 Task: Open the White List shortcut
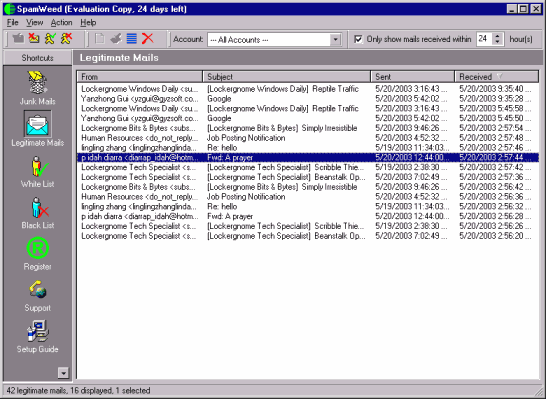pyautogui.click(x=37, y=172)
